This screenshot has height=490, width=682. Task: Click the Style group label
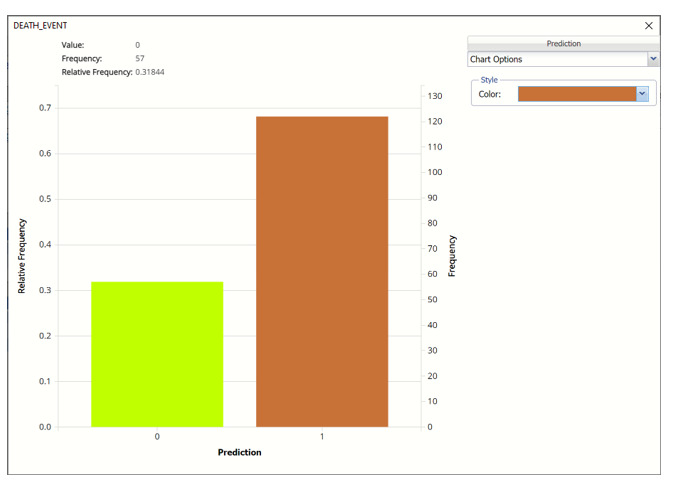[x=488, y=80]
